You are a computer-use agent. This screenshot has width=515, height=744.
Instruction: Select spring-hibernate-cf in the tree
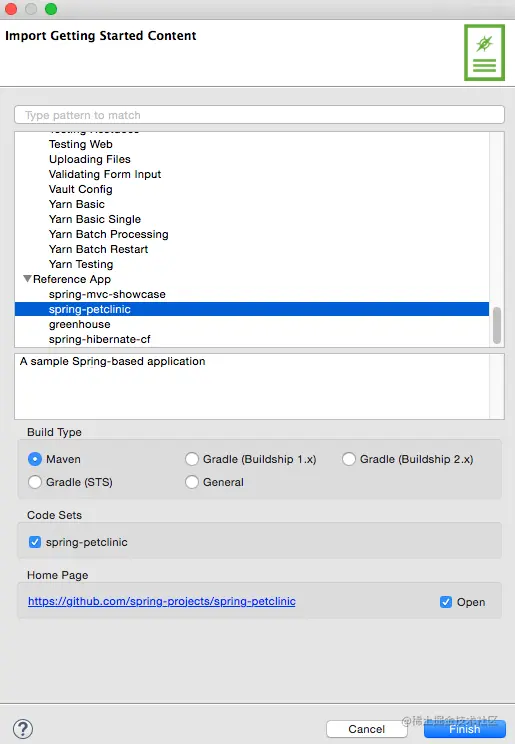(100, 339)
